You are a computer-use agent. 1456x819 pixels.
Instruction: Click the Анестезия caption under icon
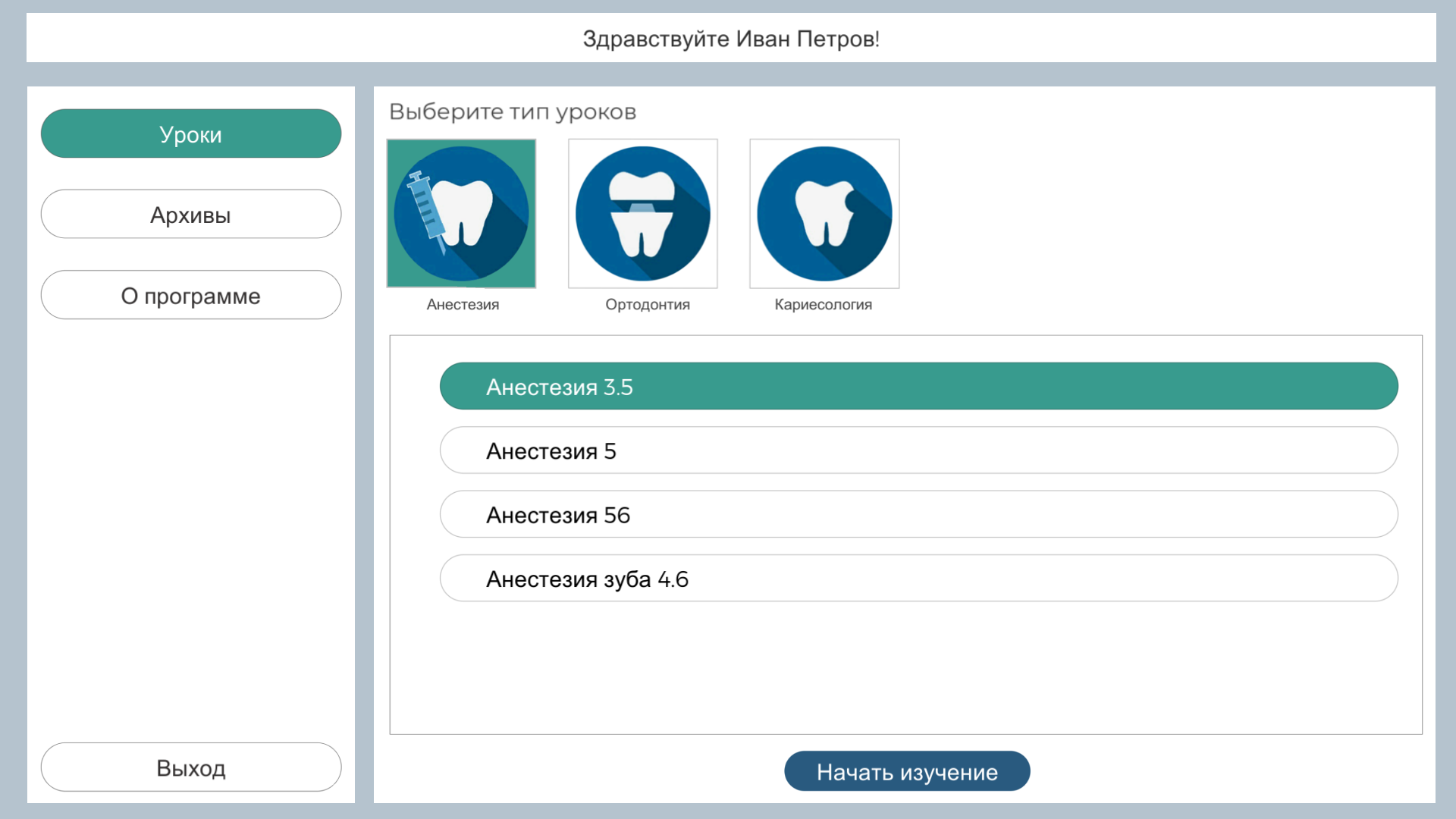pyautogui.click(x=463, y=304)
